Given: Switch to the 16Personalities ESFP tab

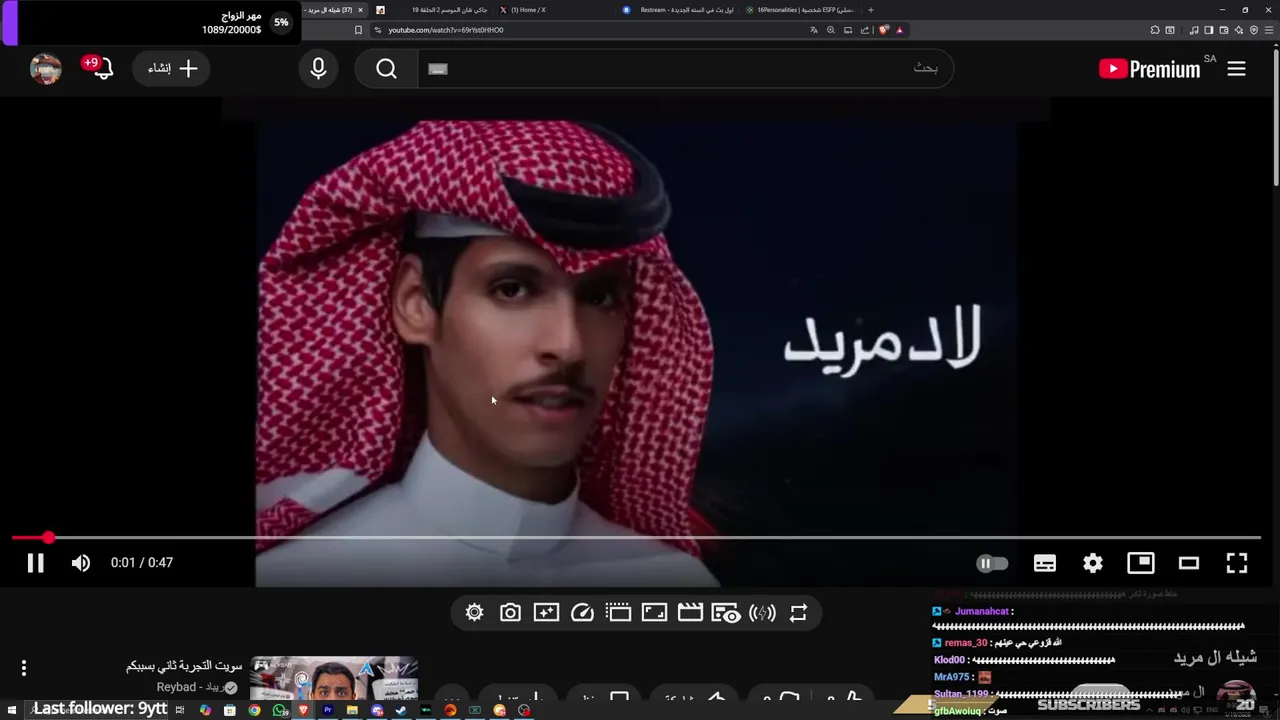Looking at the screenshot, I should pos(803,10).
